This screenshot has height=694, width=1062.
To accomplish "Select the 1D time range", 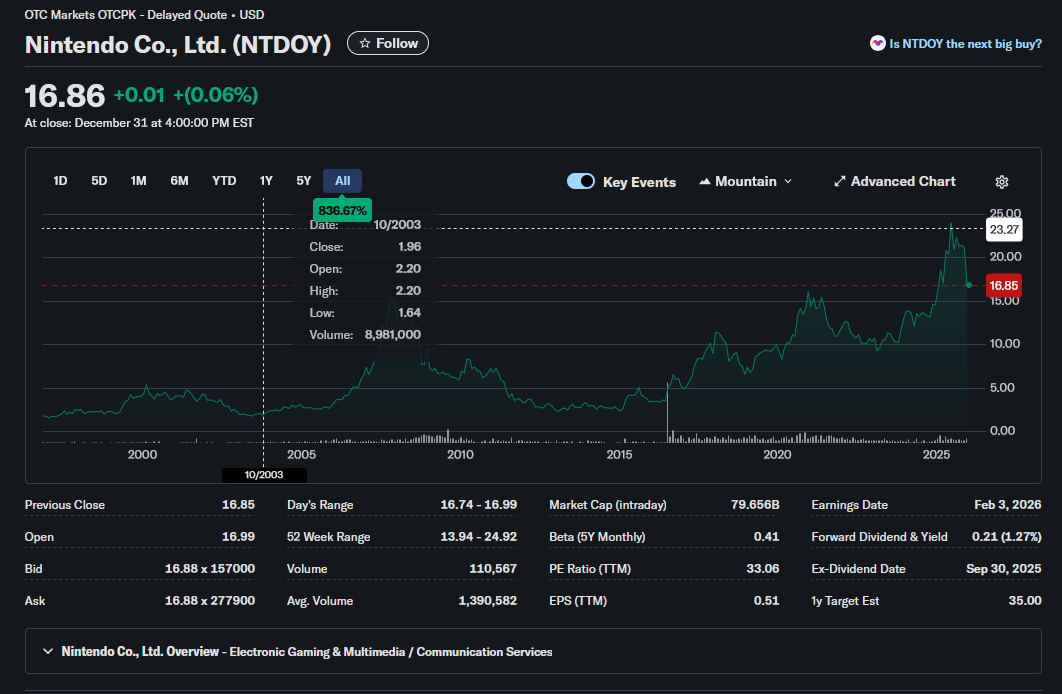I will pyautogui.click(x=60, y=181).
